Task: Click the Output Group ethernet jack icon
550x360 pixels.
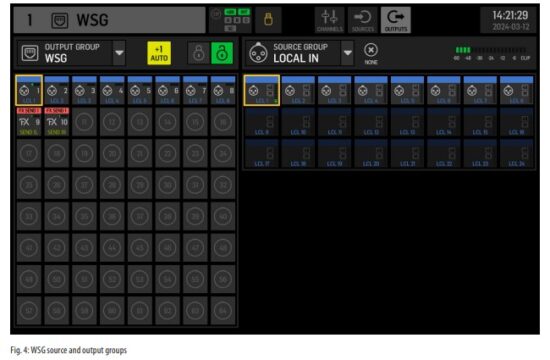Action: point(30,53)
